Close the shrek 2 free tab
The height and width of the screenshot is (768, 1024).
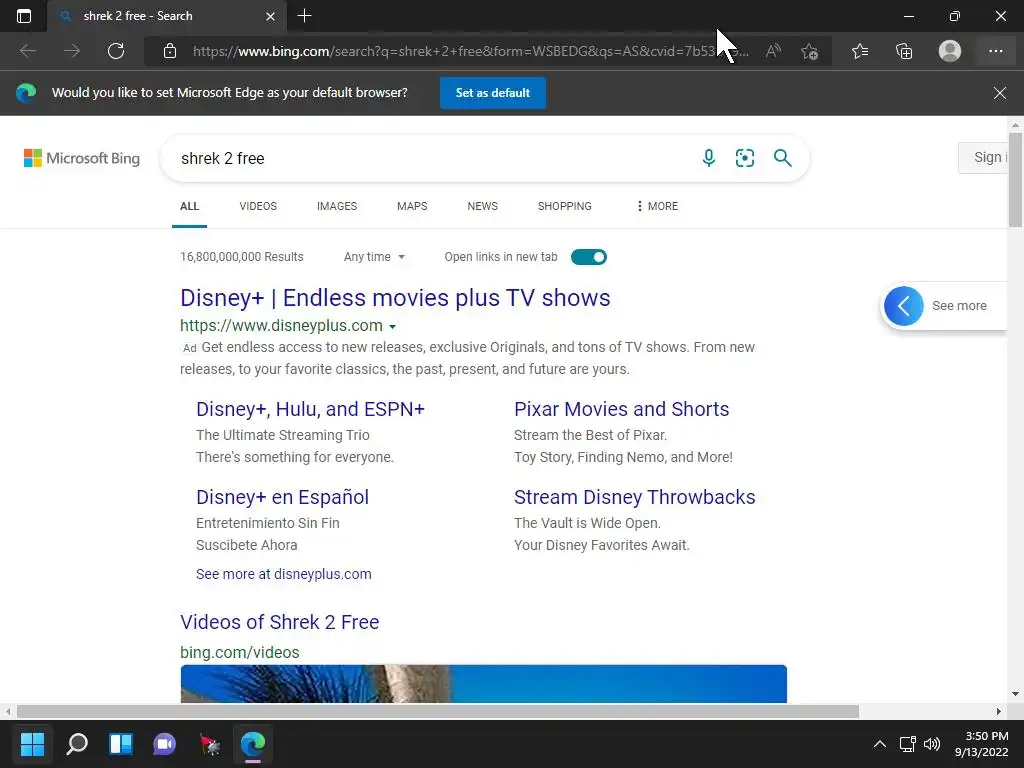coord(270,16)
